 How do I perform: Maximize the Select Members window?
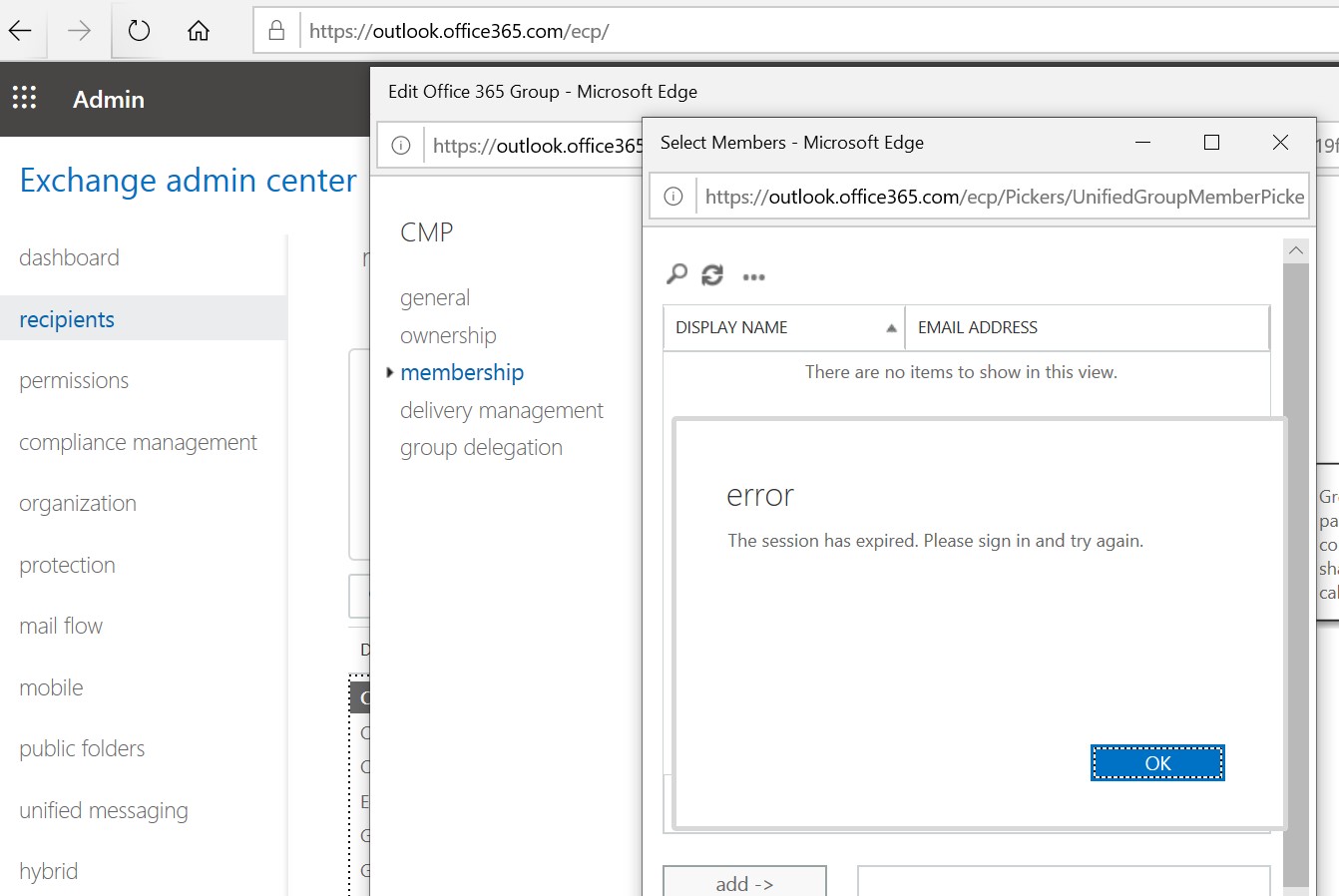pos(1211,143)
